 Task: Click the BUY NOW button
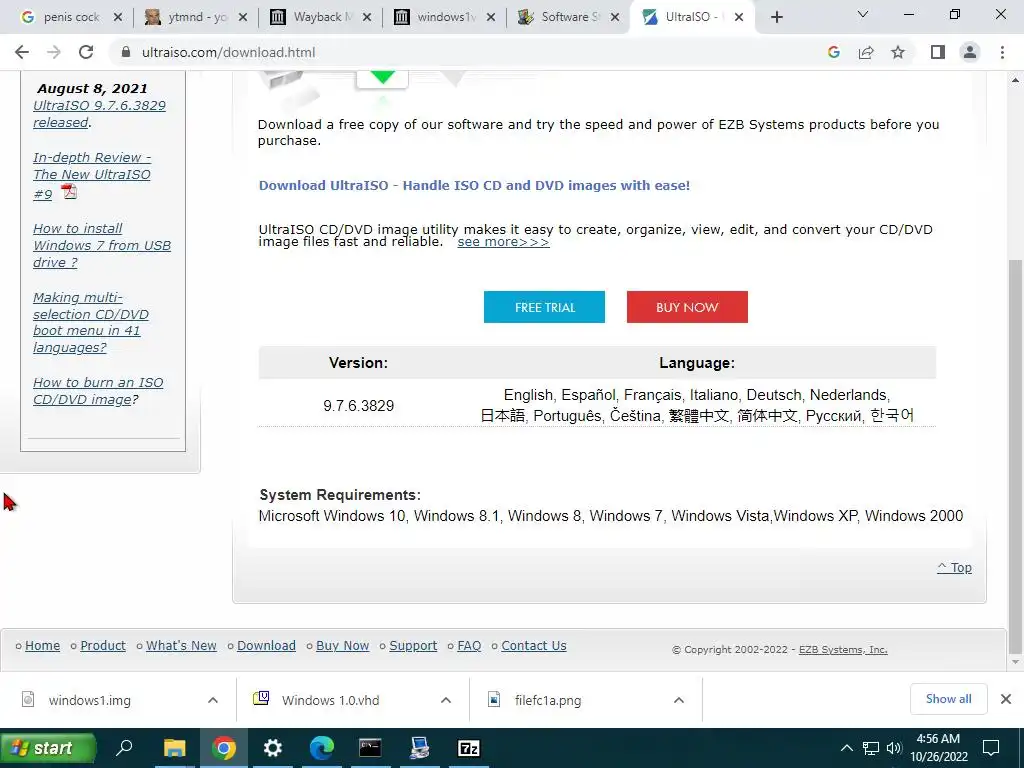[687, 307]
